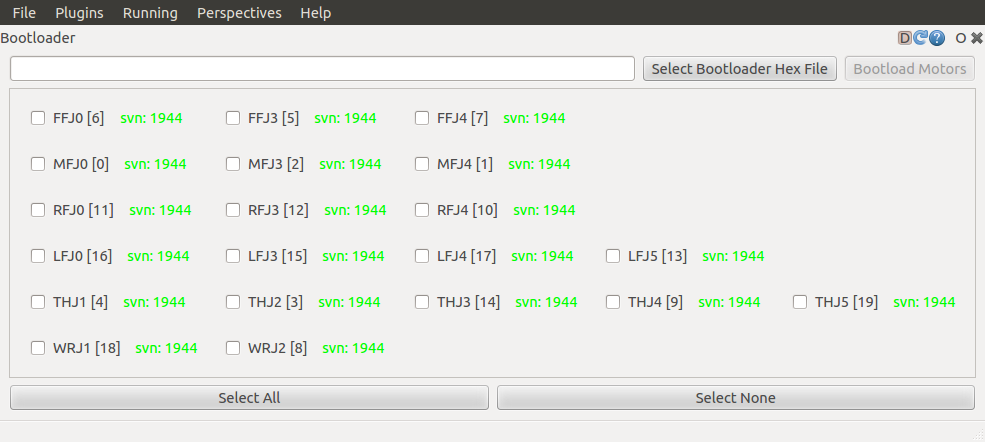Toggle the THJ2 [3] checkbox
Image resolution: width=985 pixels, height=442 pixels.
coord(233,302)
